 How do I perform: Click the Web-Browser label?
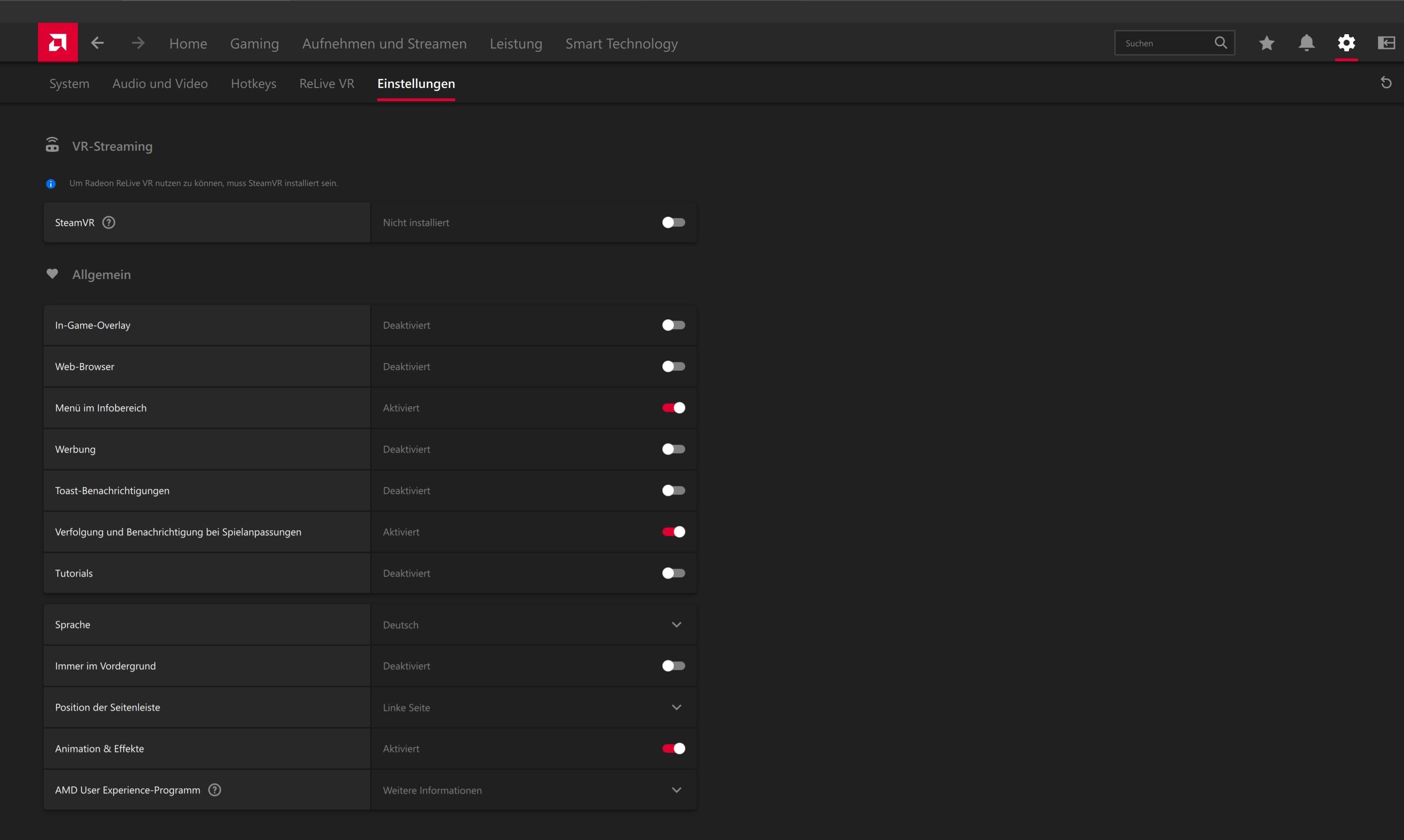(84, 366)
